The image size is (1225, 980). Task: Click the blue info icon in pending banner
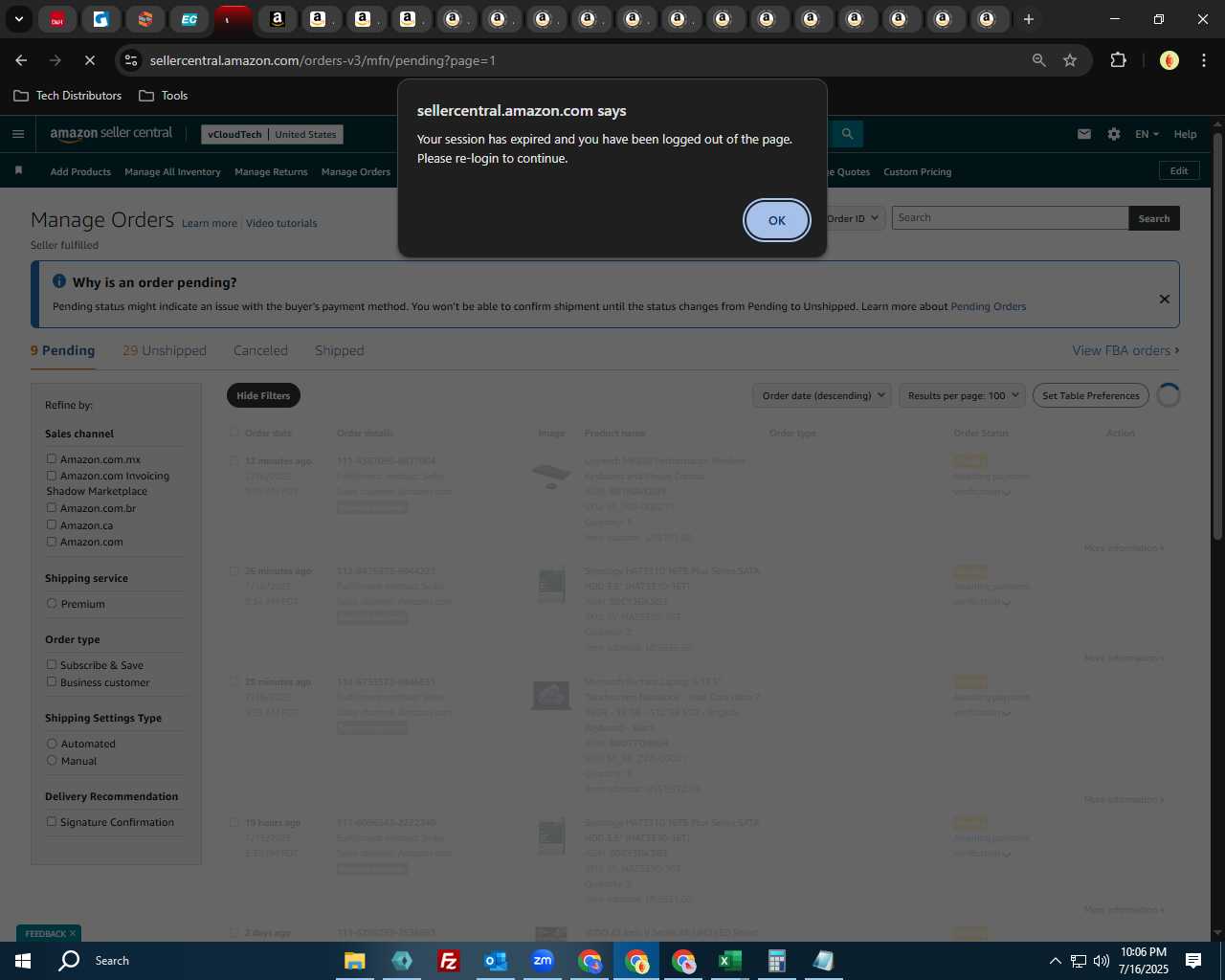pyautogui.click(x=59, y=281)
